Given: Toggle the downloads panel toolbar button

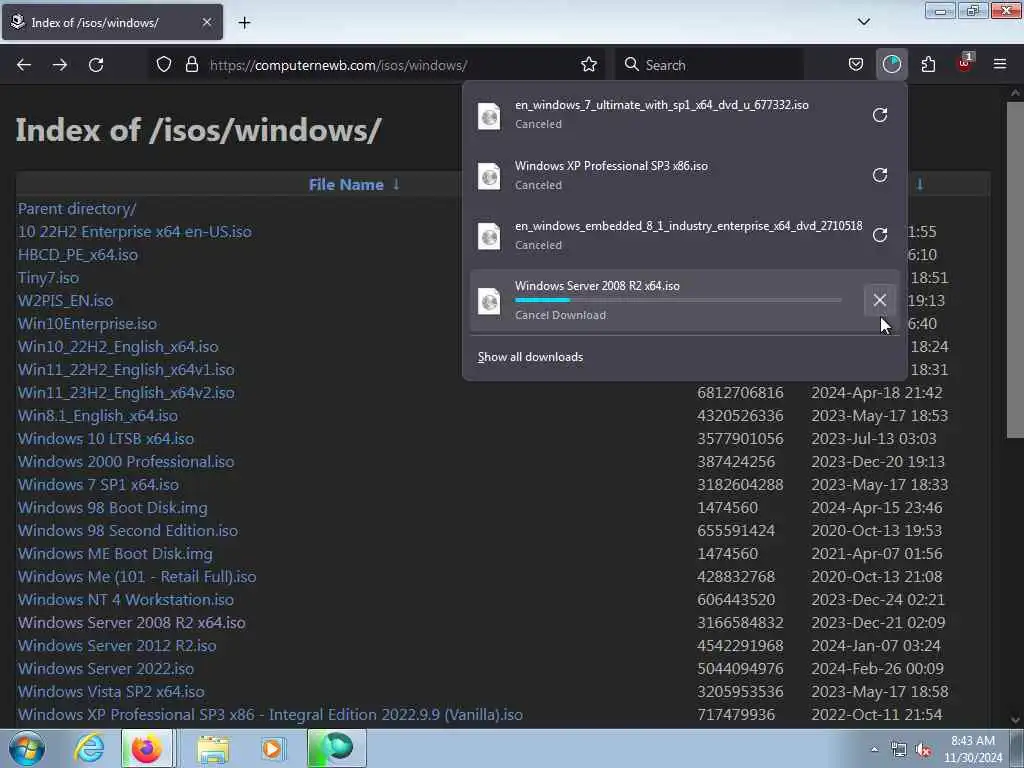Looking at the screenshot, I should (891, 65).
